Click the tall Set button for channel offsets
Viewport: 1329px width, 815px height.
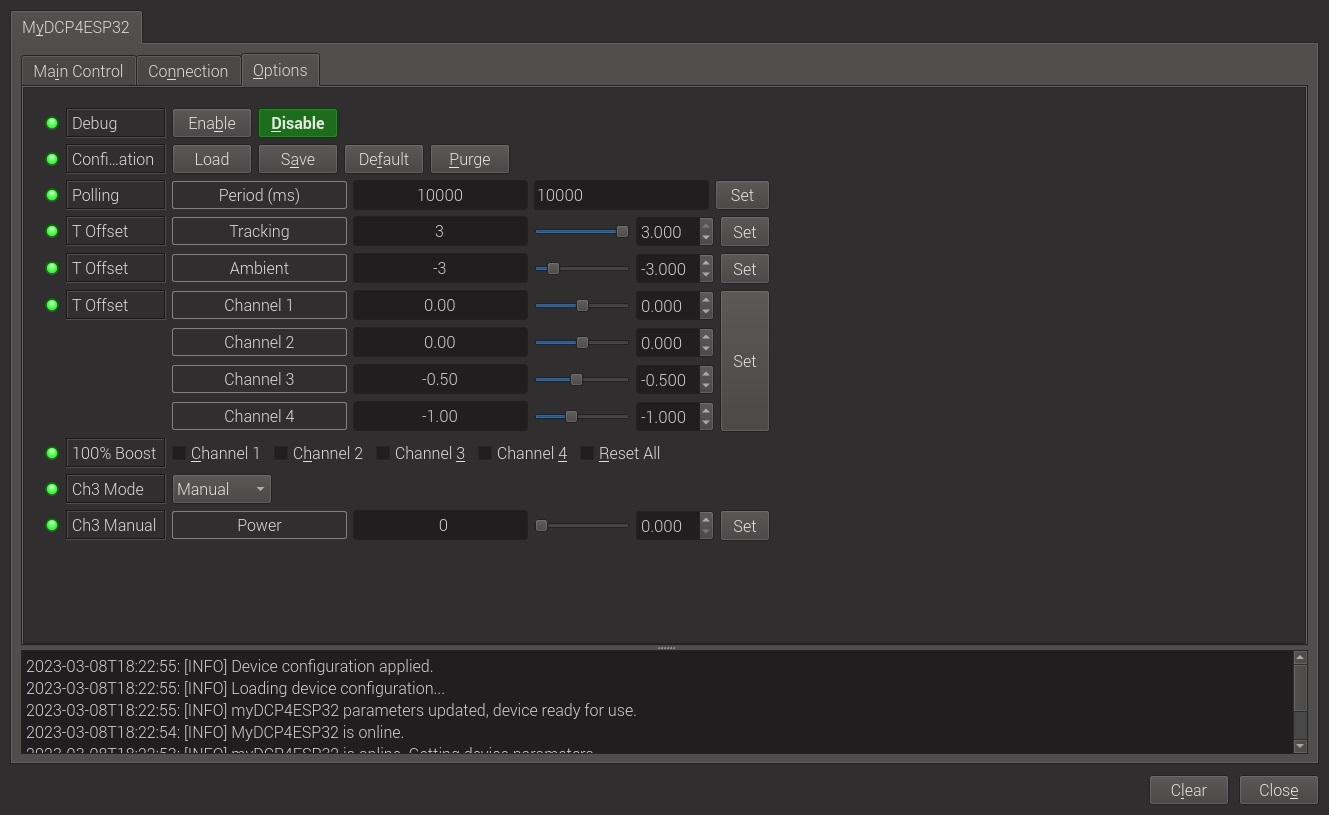point(745,361)
